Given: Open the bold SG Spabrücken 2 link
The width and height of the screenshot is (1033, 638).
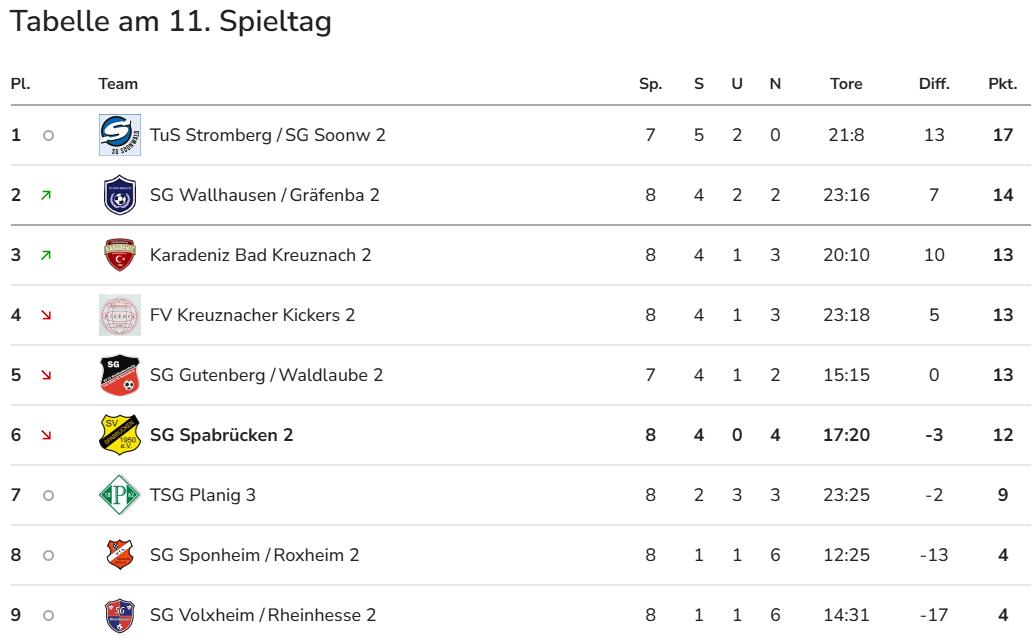Looking at the screenshot, I should 221,435.
